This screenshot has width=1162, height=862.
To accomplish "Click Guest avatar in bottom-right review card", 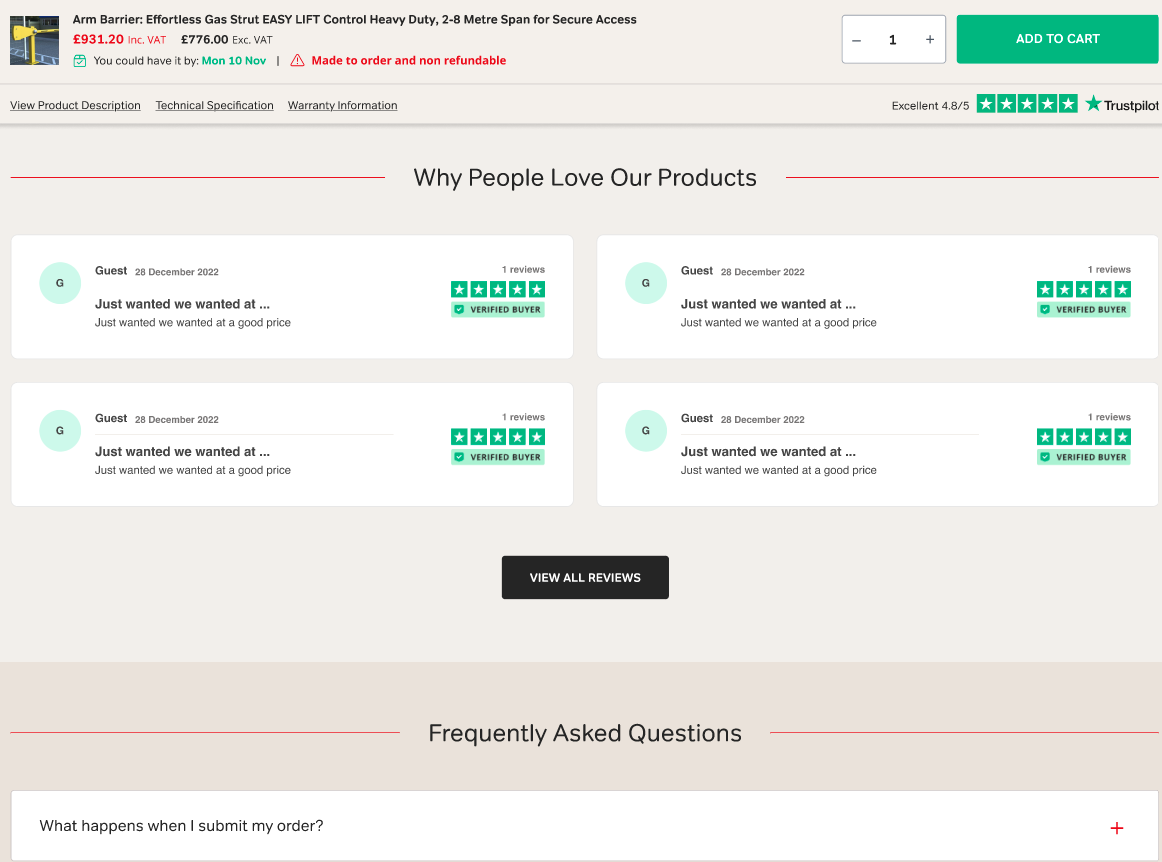I will coord(646,431).
